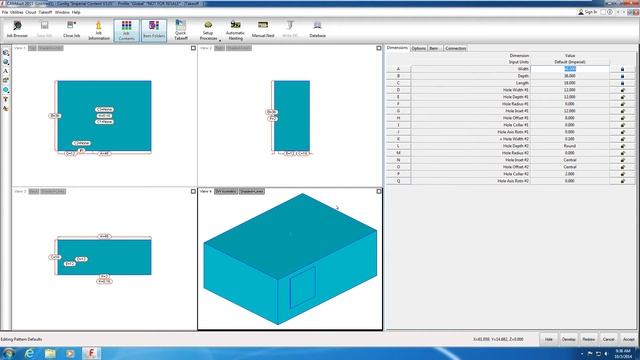
Task: Click the Depth value cell in row B
Action: tap(570, 76)
